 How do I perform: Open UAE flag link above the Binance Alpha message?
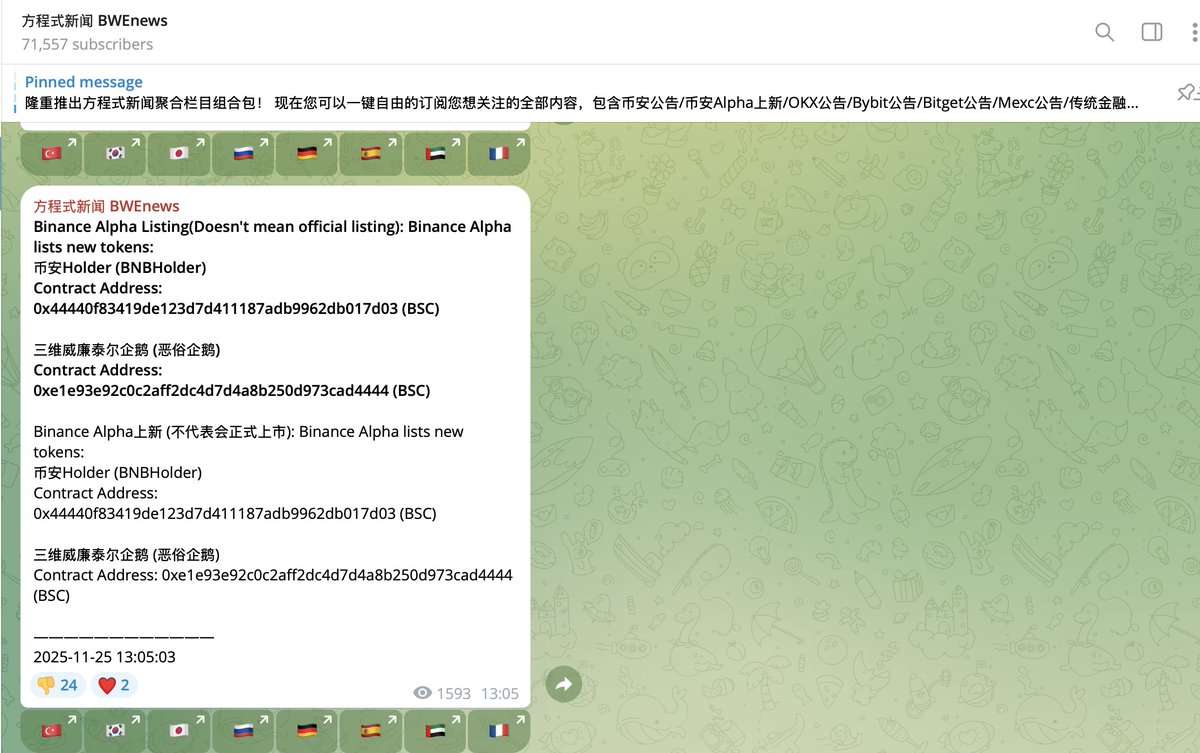coord(434,153)
